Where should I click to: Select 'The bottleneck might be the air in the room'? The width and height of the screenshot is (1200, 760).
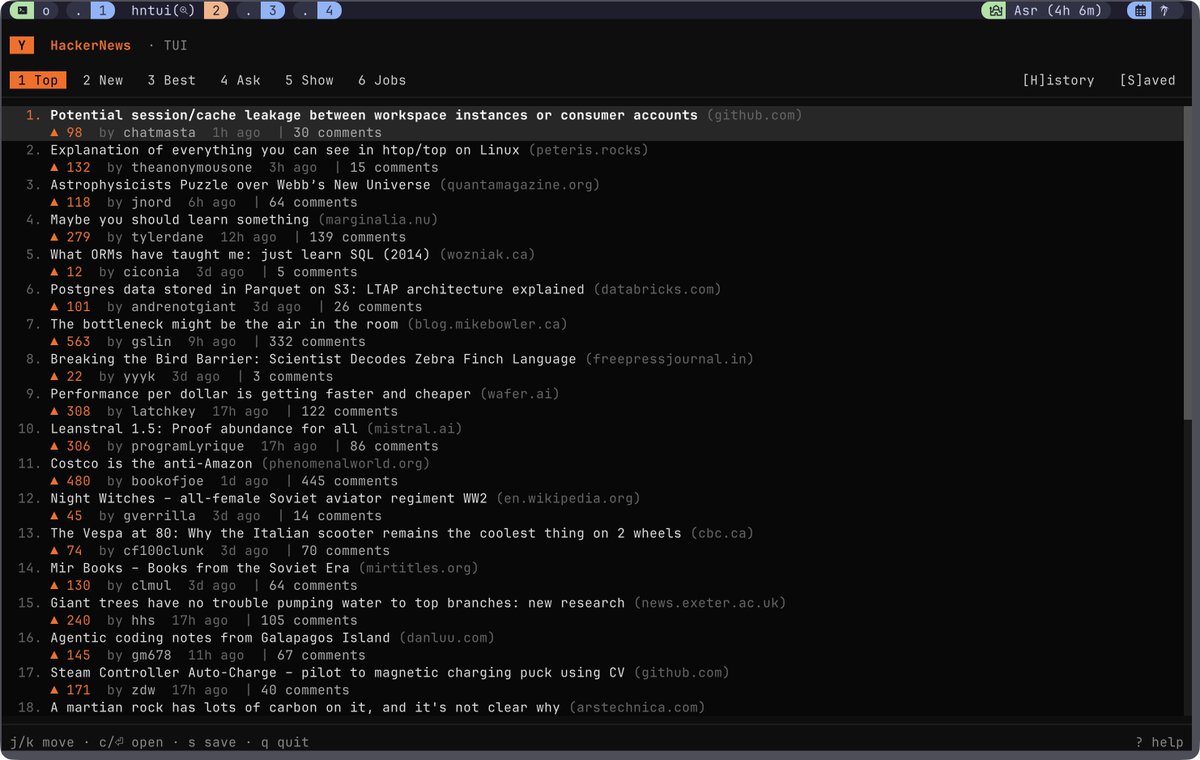click(224, 324)
